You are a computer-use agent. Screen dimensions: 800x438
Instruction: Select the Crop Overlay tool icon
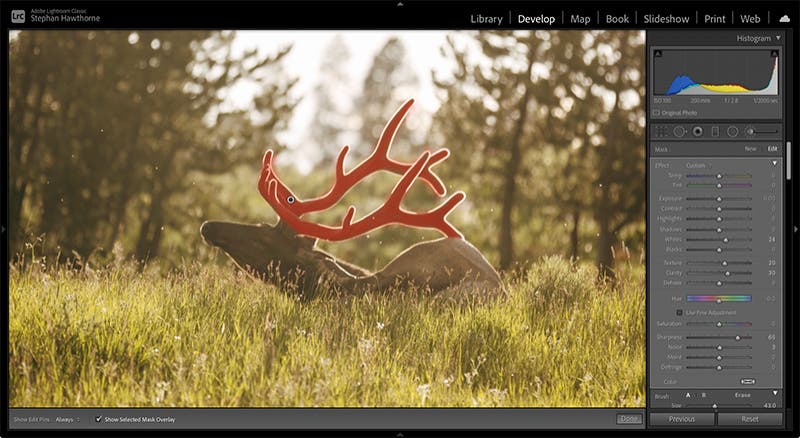[661, 131]
